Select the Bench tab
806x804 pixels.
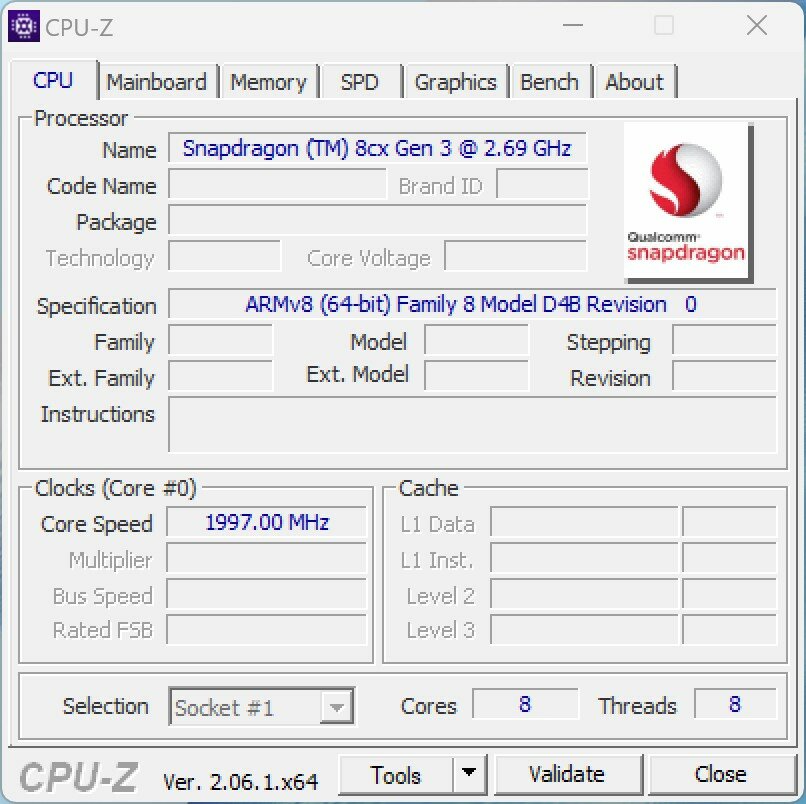pyautogui.click(x=549, y=82)
